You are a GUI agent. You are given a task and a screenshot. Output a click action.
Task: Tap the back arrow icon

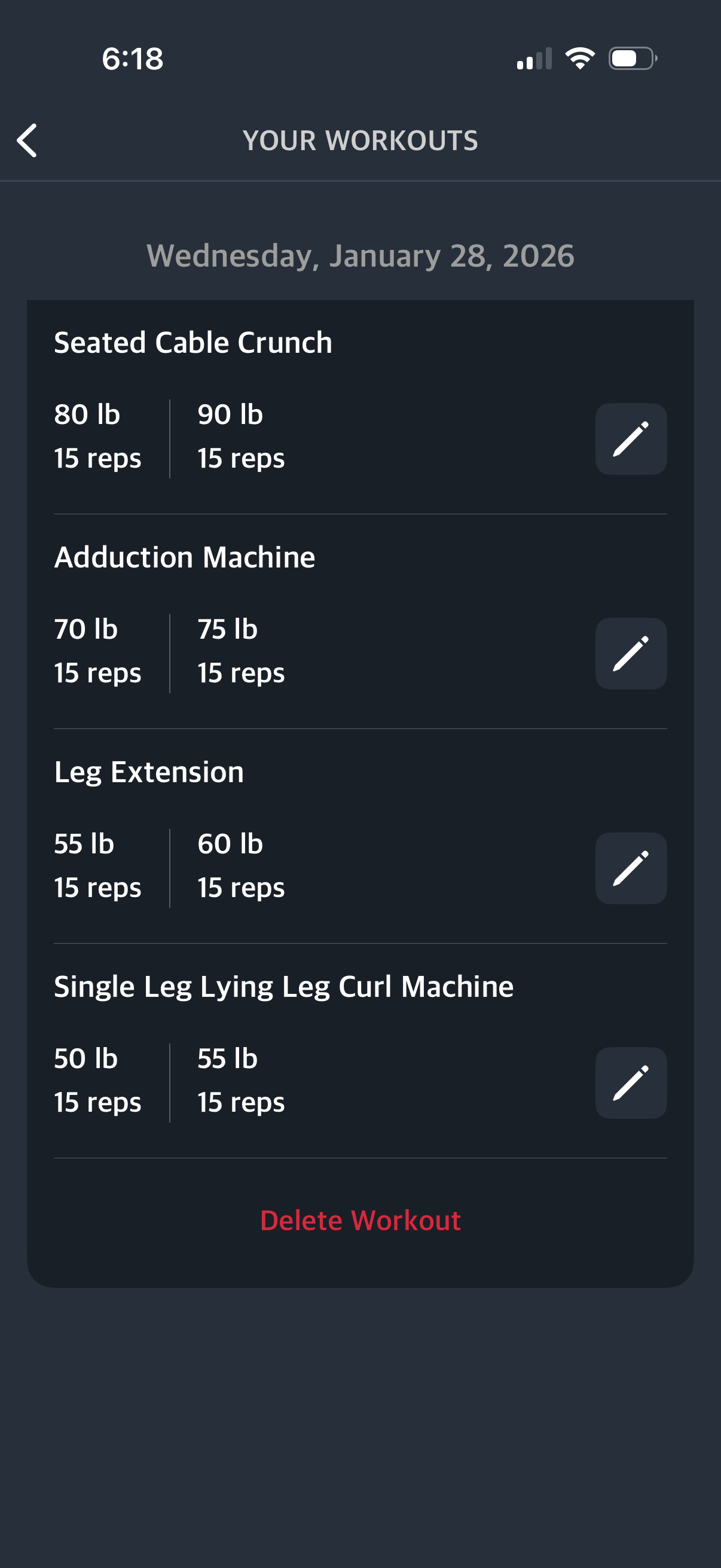click(28, 141)
